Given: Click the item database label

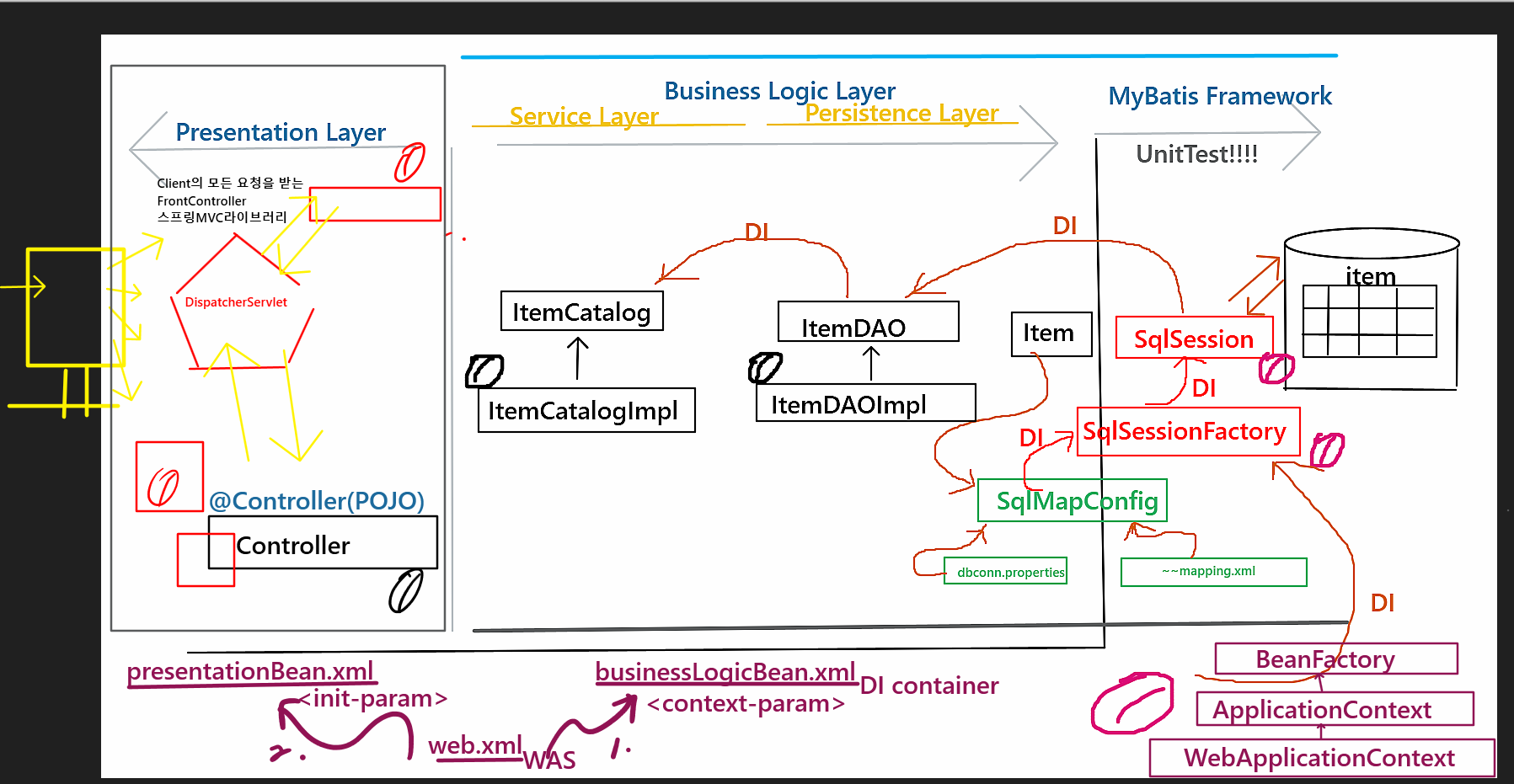Looking at the screenshot, I should pos(1370,276).
